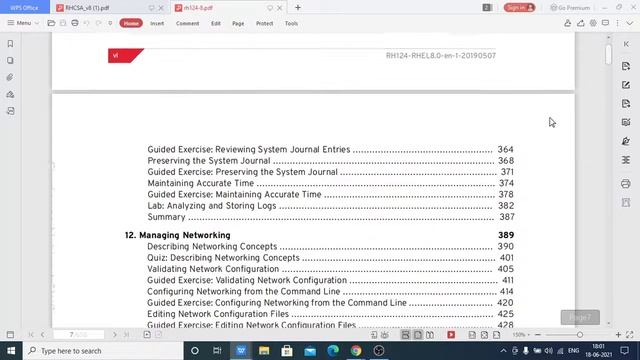Screen dimensions: 640x360
Task: Select two-page view mode
Action: tap(430, 335)
